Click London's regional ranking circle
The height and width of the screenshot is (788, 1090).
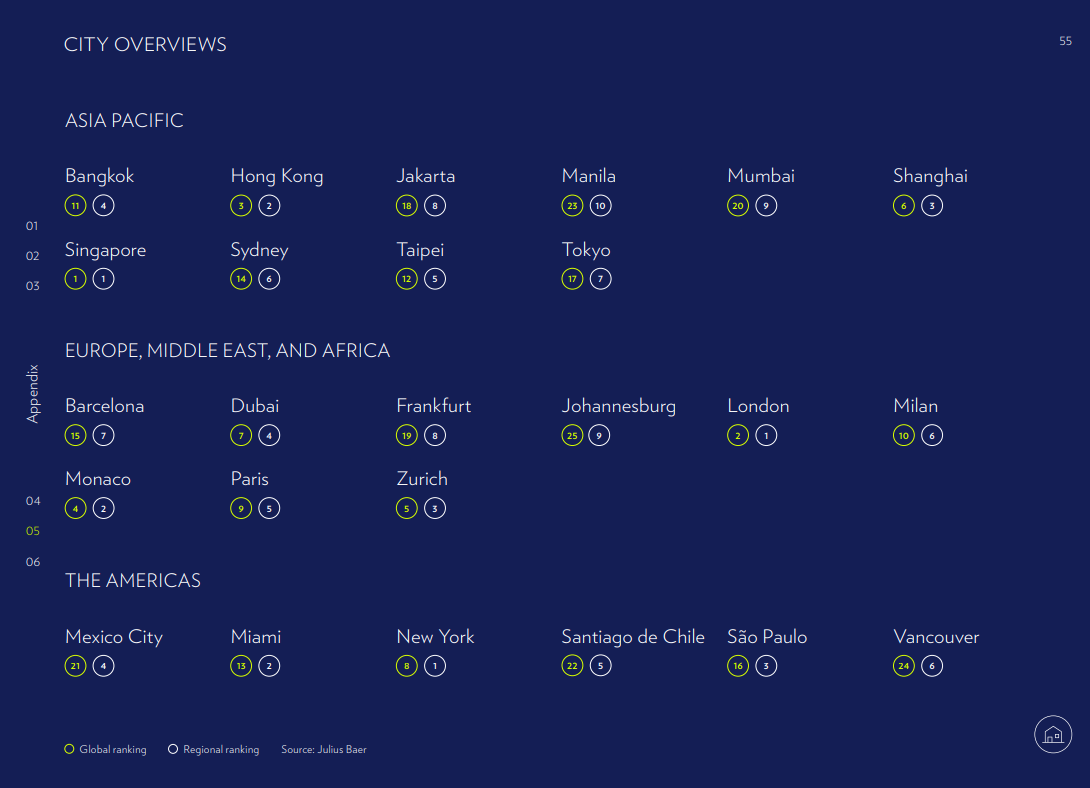coord(766,435)
